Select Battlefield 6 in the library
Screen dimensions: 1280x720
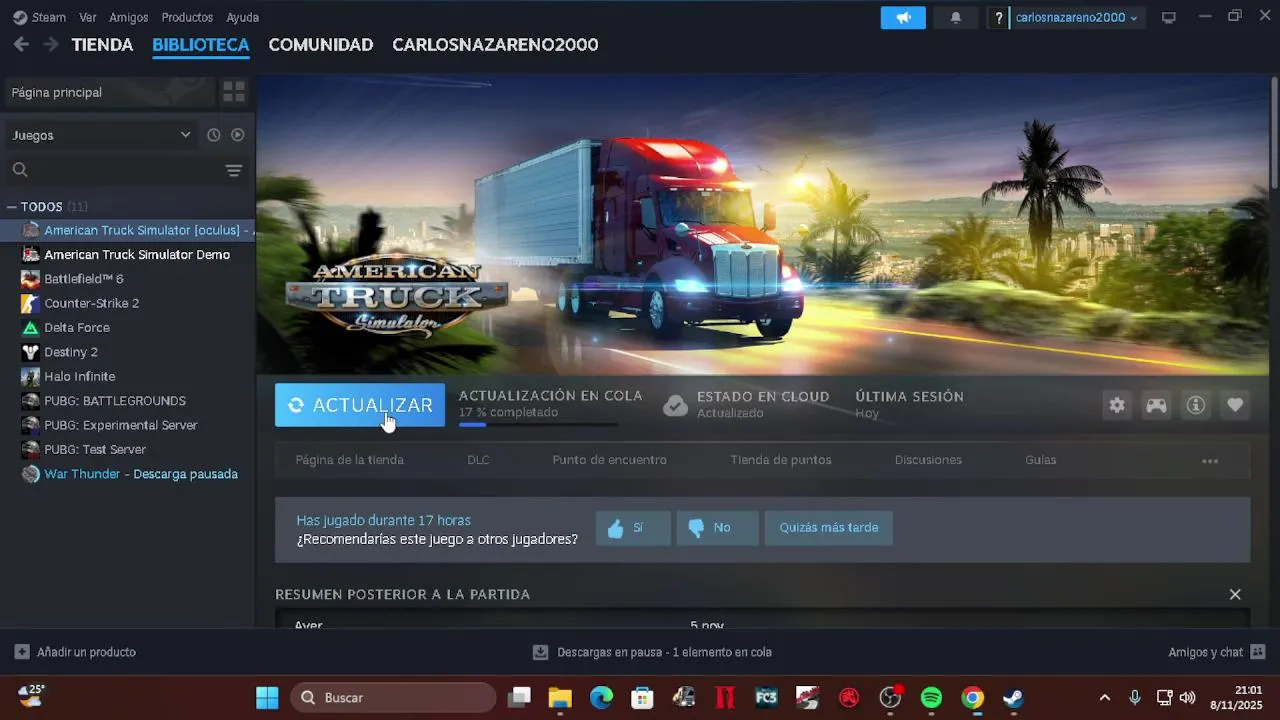tap(128, 279)
